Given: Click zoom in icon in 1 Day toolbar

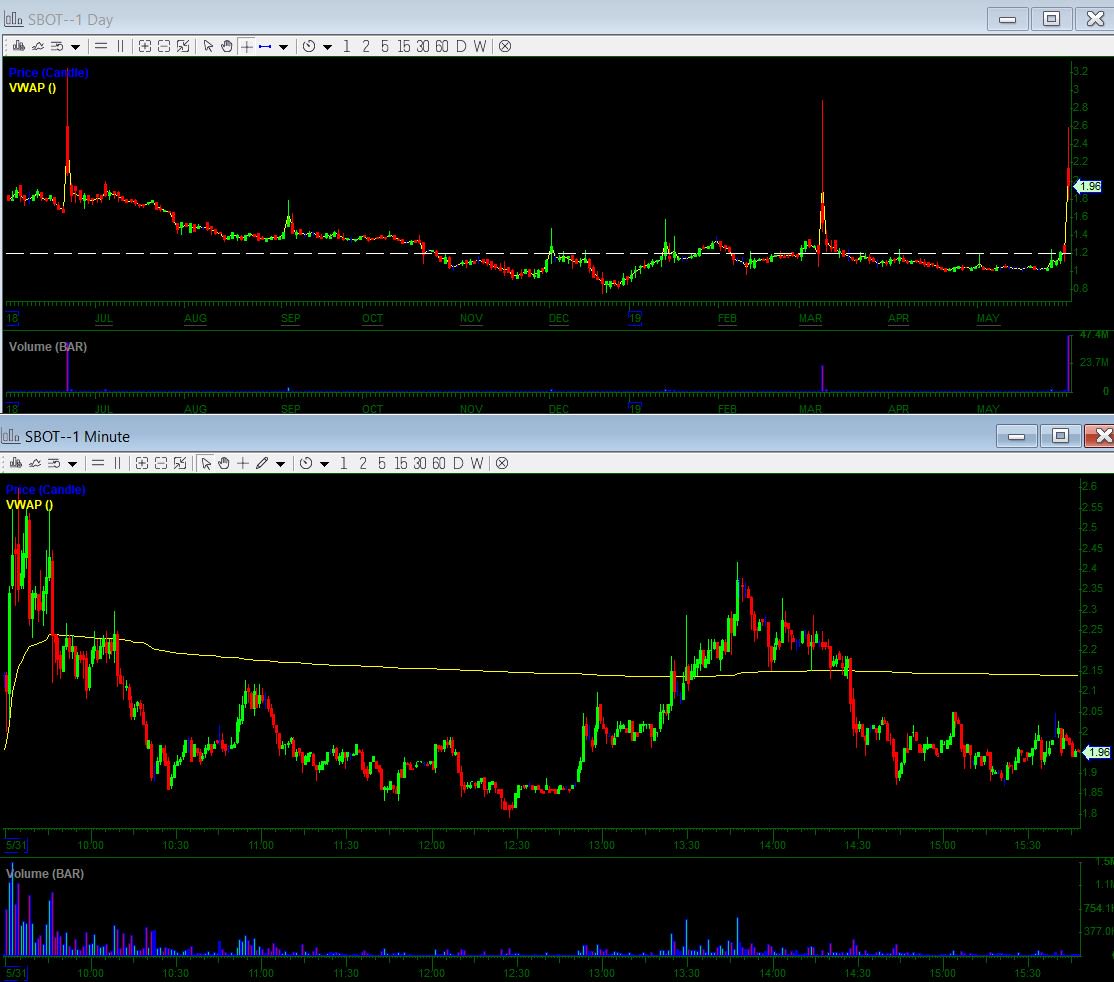Looking at the screenshot, I should coord(145,46).
